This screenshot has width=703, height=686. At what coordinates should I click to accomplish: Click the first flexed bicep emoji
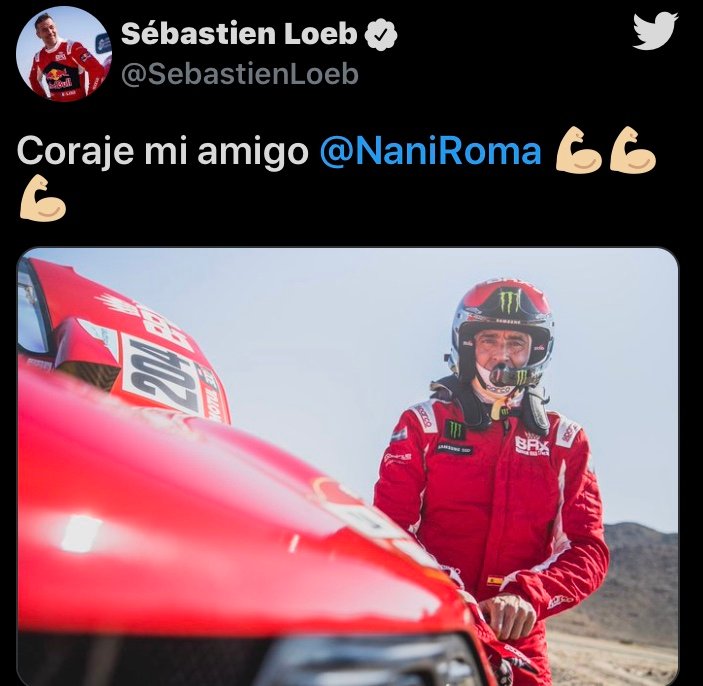click(x=578, y=150)
